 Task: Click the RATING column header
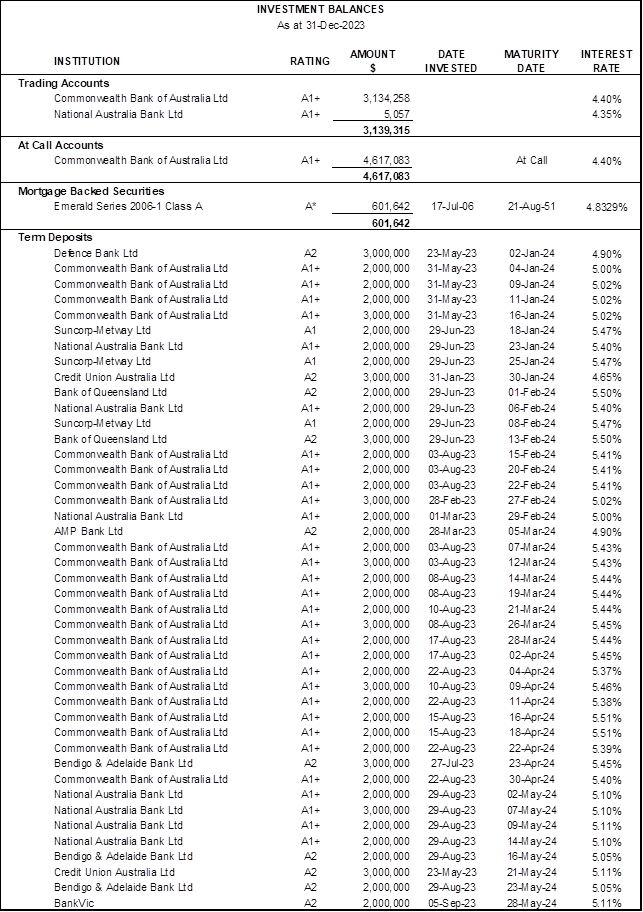pyautogui.click(x=310, y=61)
